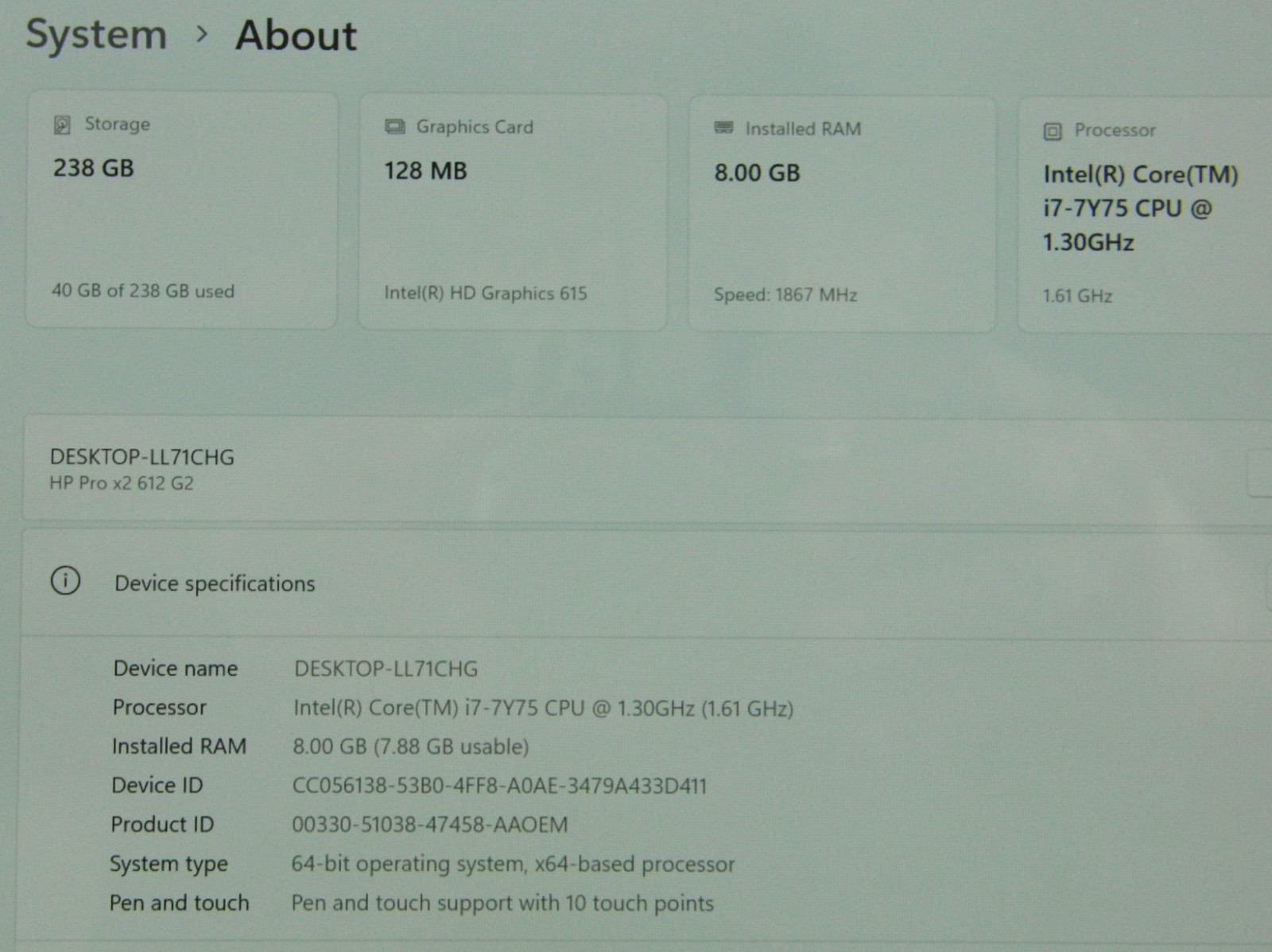Select 'Speed: 1867 MHz' text
The image size is (1272, 952).
(x=785, y=295)
